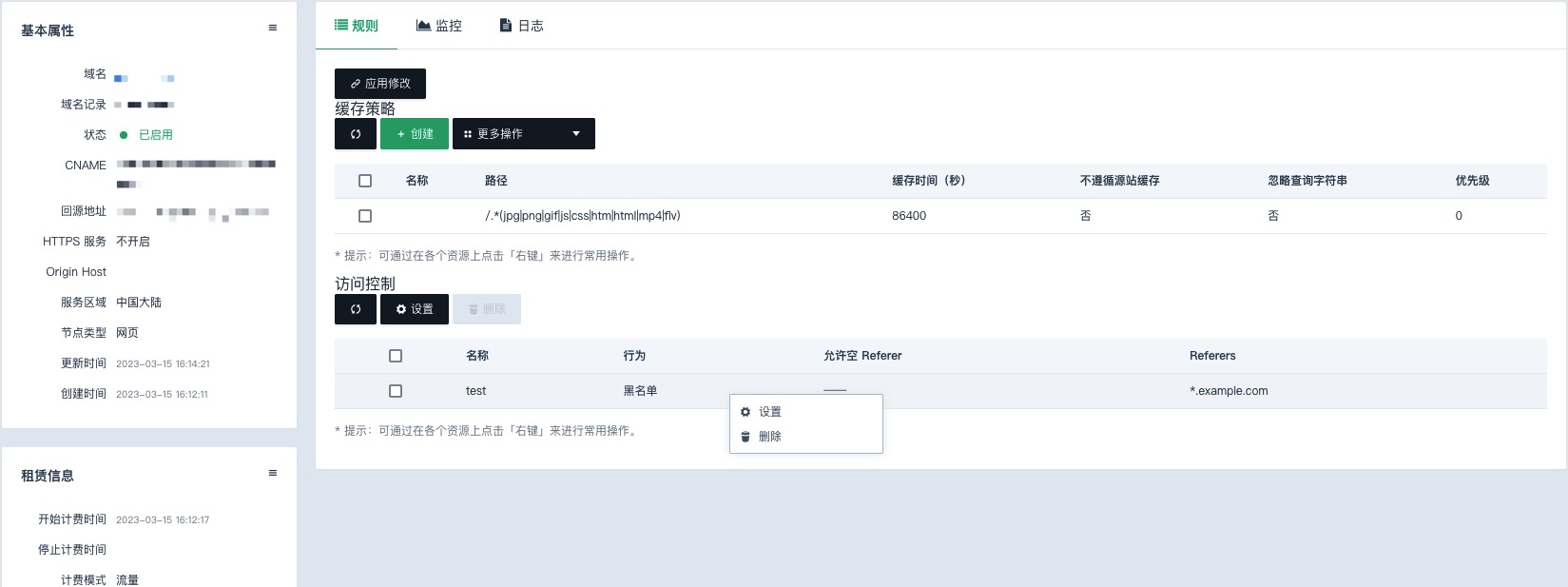This screenshot has width=1568, height=587.
Task: Click the 缓存策略 section heading
Action: coord(365,108)
